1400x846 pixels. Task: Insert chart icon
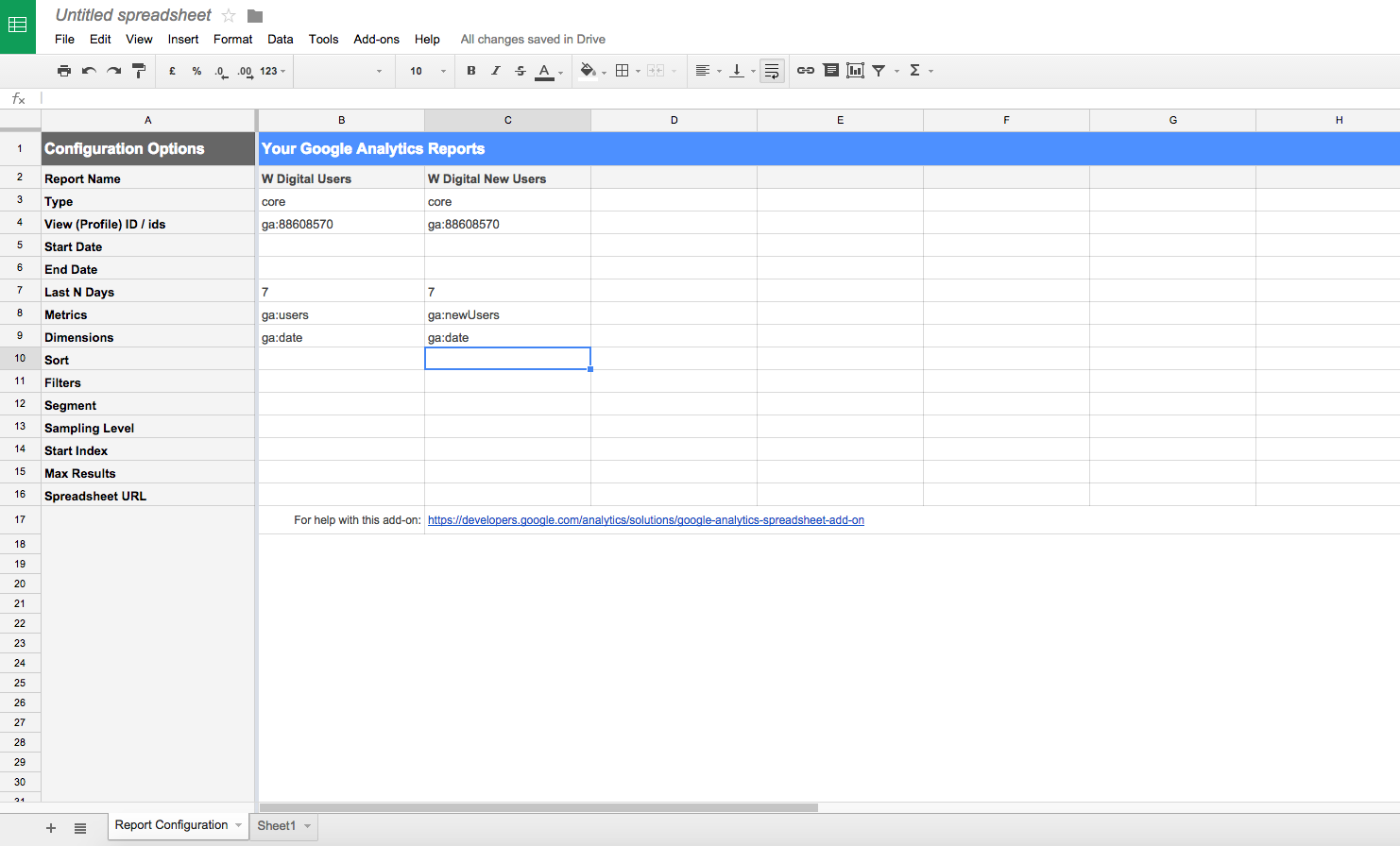[856, 71]
